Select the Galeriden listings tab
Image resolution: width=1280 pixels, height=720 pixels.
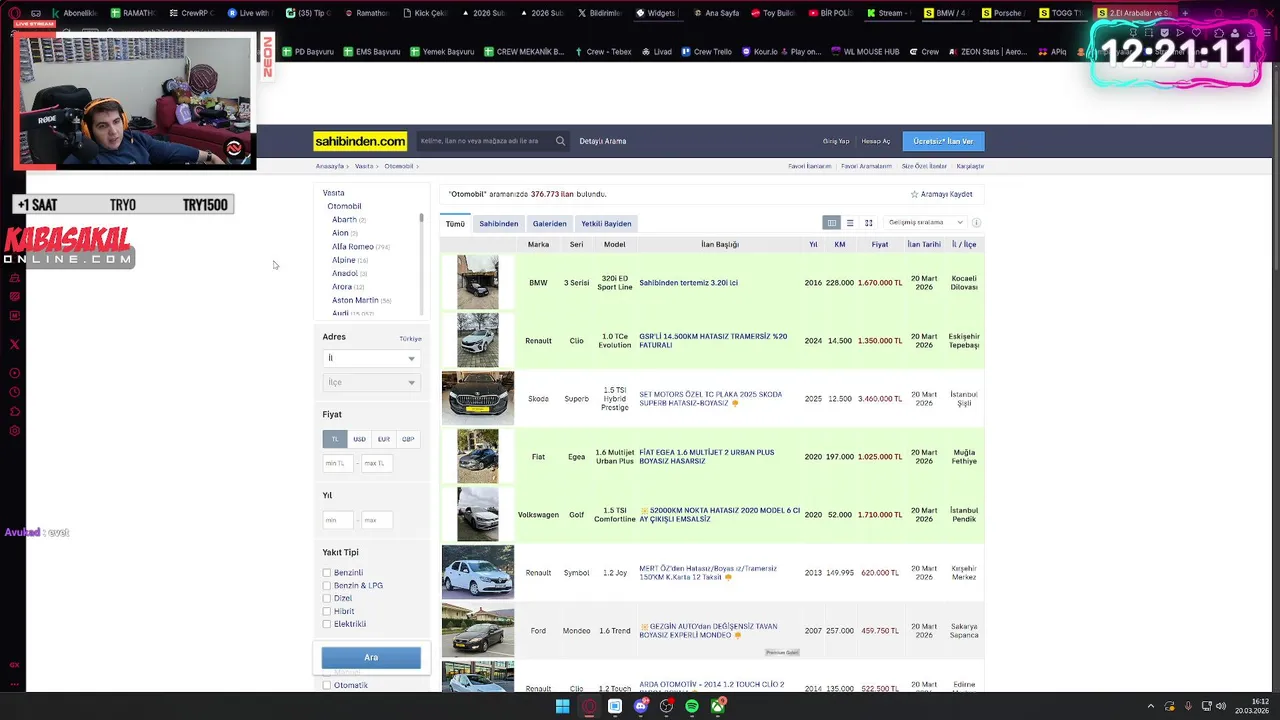[x=549, y=224]
